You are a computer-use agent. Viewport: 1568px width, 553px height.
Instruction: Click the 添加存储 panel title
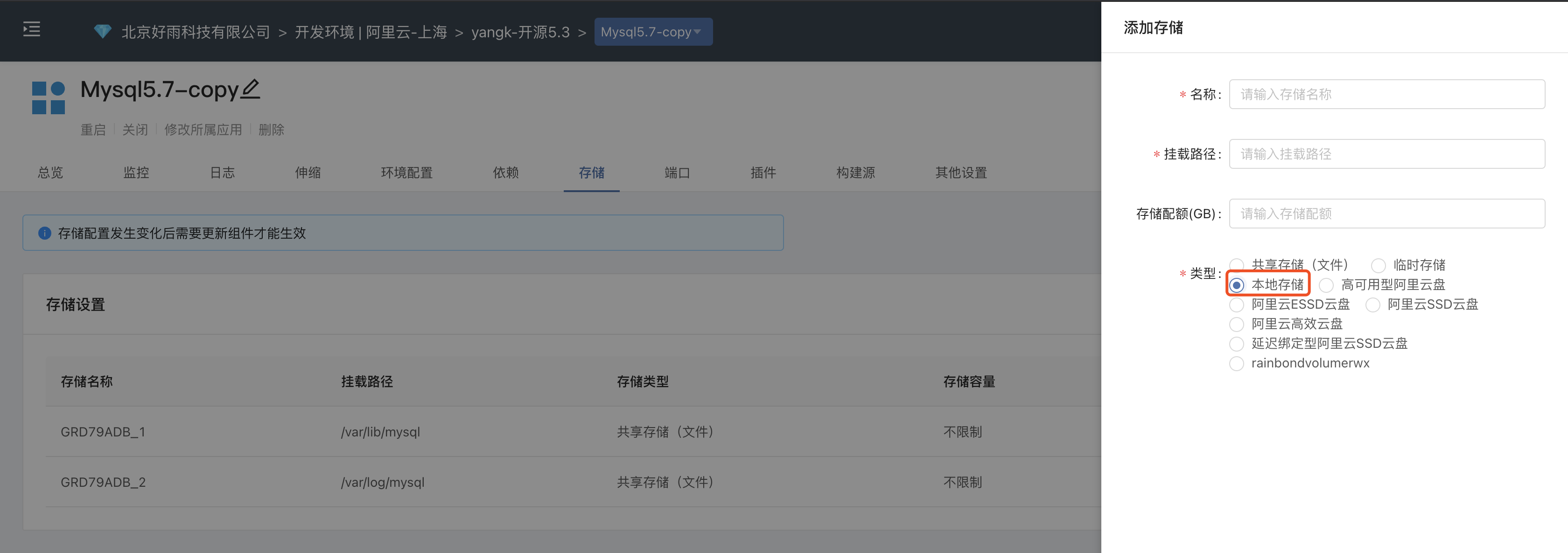1153,28
